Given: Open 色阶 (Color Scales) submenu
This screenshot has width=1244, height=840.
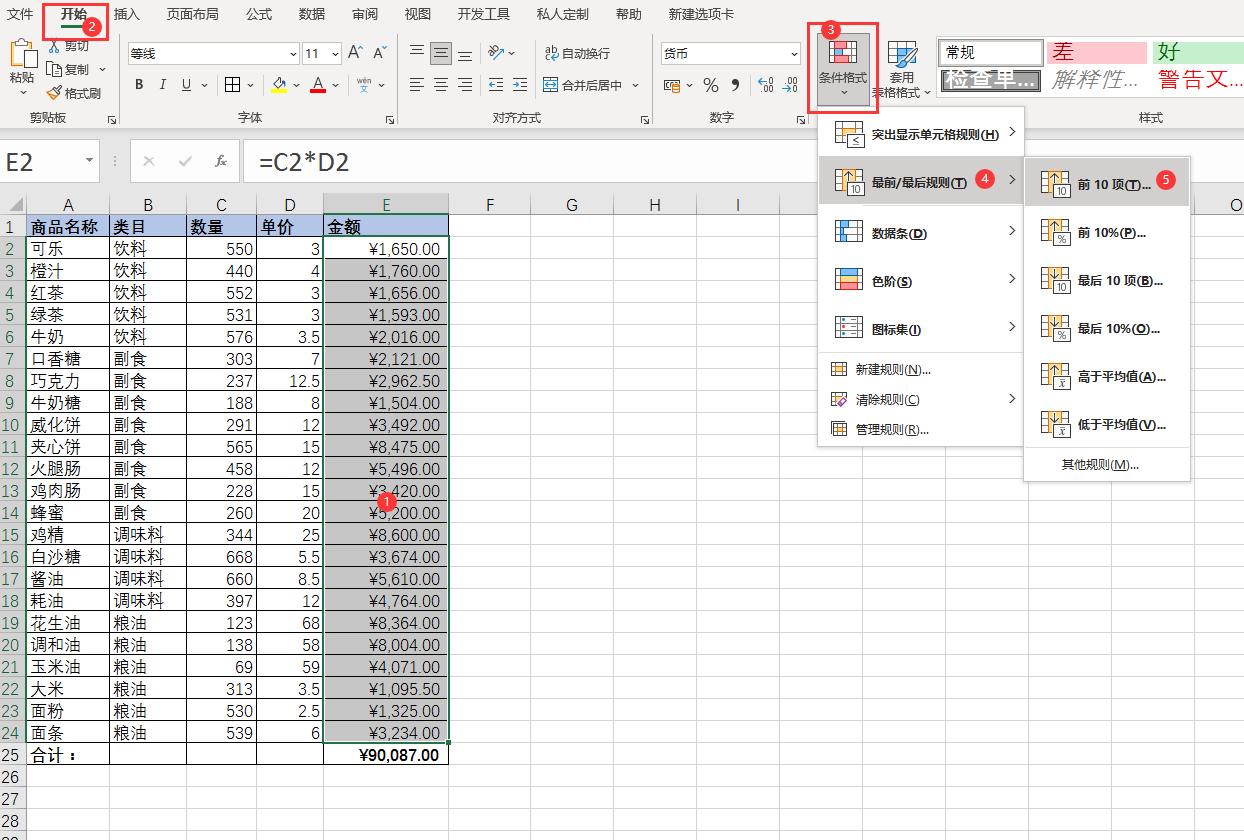Looking at the screenshot, I should pos(921,281).
